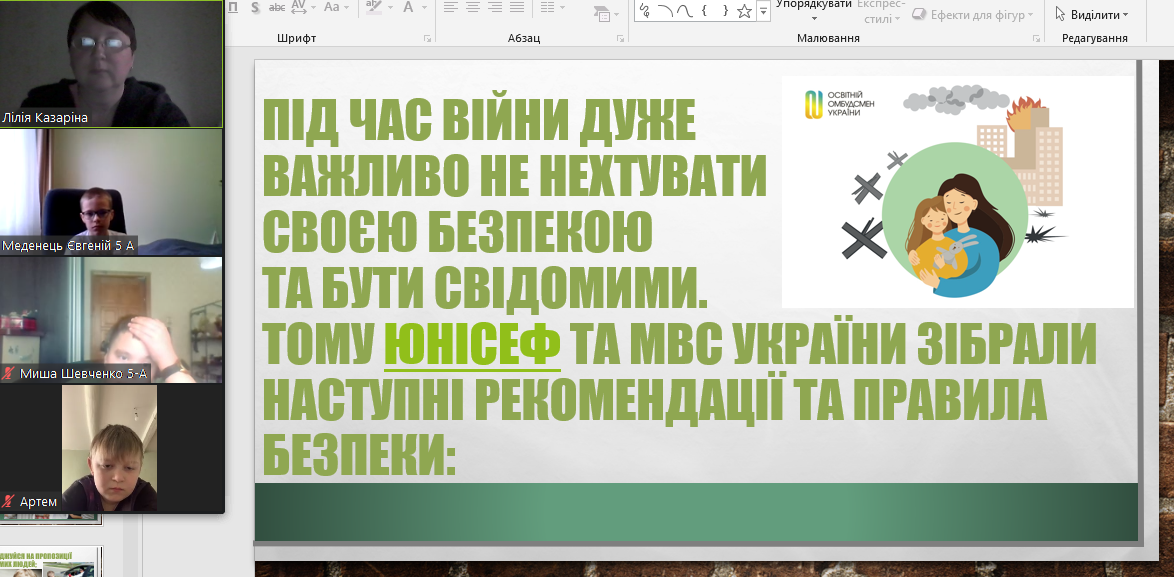Select the star shape
Viewport: 1174px width, 577px height.
click(x=744, y=10)
